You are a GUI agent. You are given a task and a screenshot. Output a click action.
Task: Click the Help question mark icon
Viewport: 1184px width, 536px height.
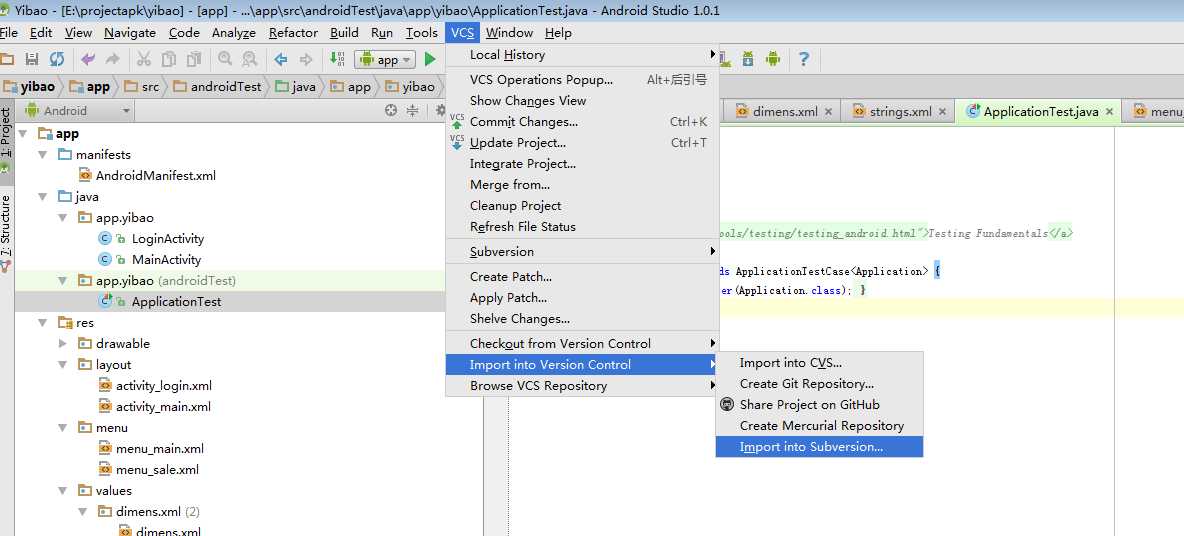803,60
